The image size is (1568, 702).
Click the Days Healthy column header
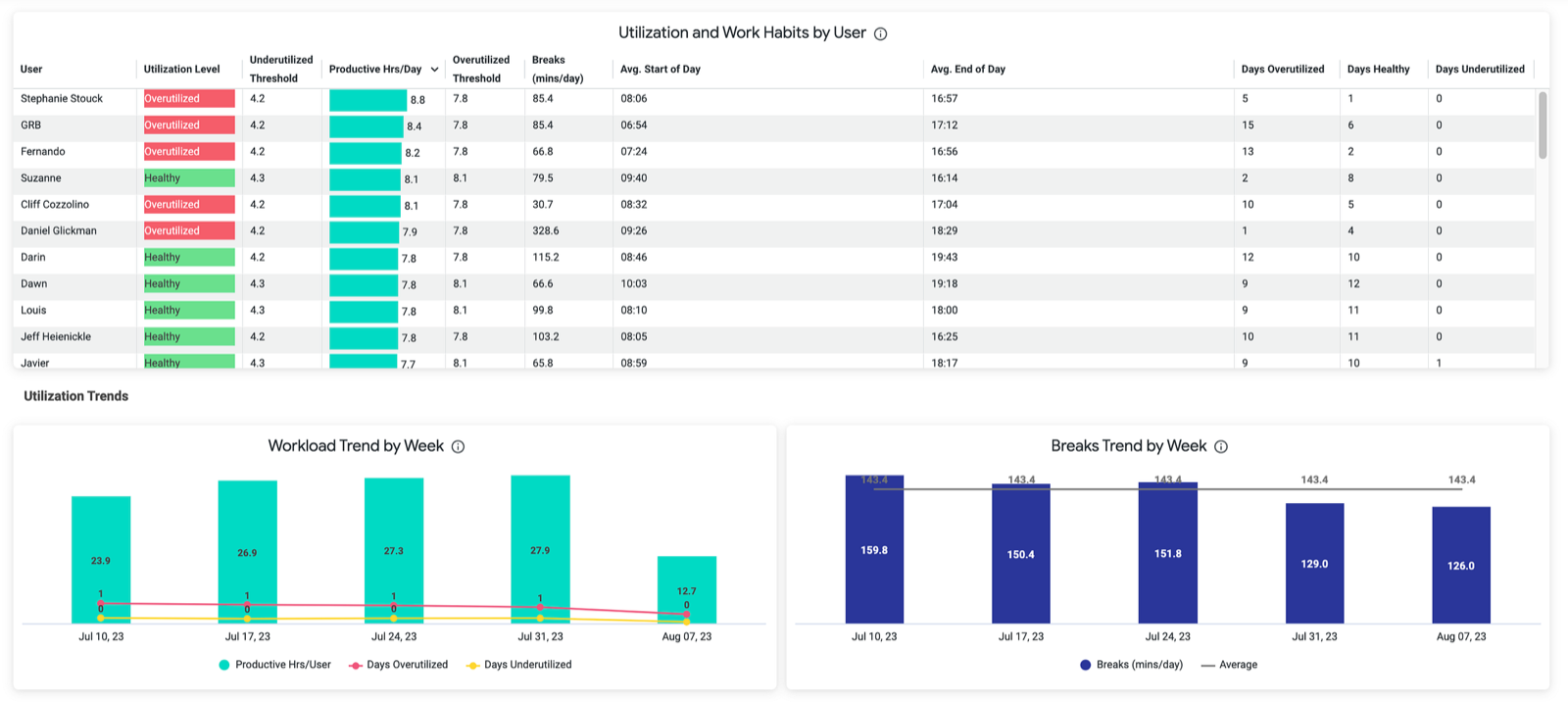click(x=1378, y=70)
